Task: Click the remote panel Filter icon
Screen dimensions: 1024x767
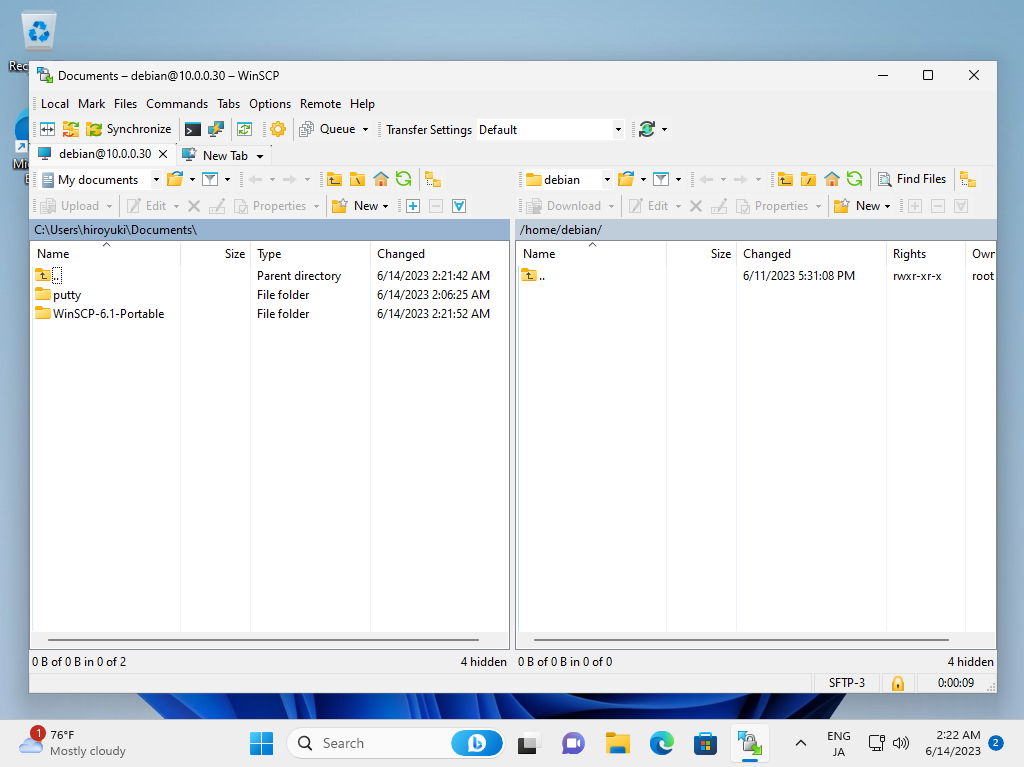Action: [661, 179]
